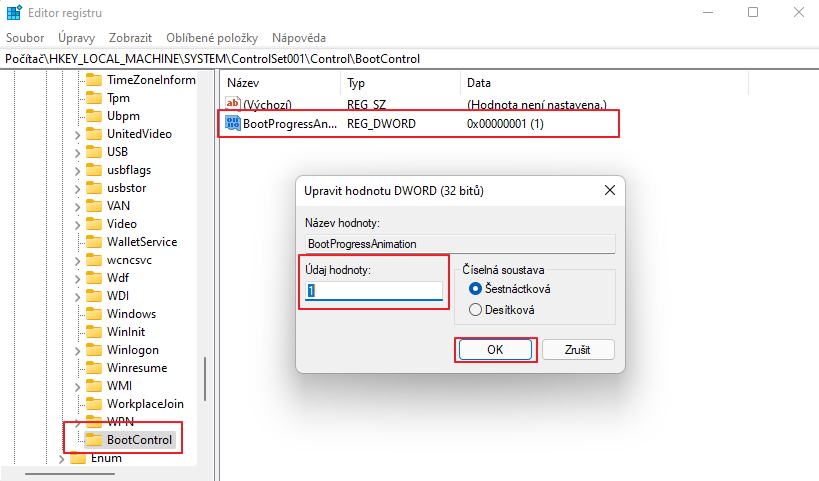The width and height of the screenshot is (819, 481).
Task: Click the (Výchozí) string value icon
Action: pos(233,104)
